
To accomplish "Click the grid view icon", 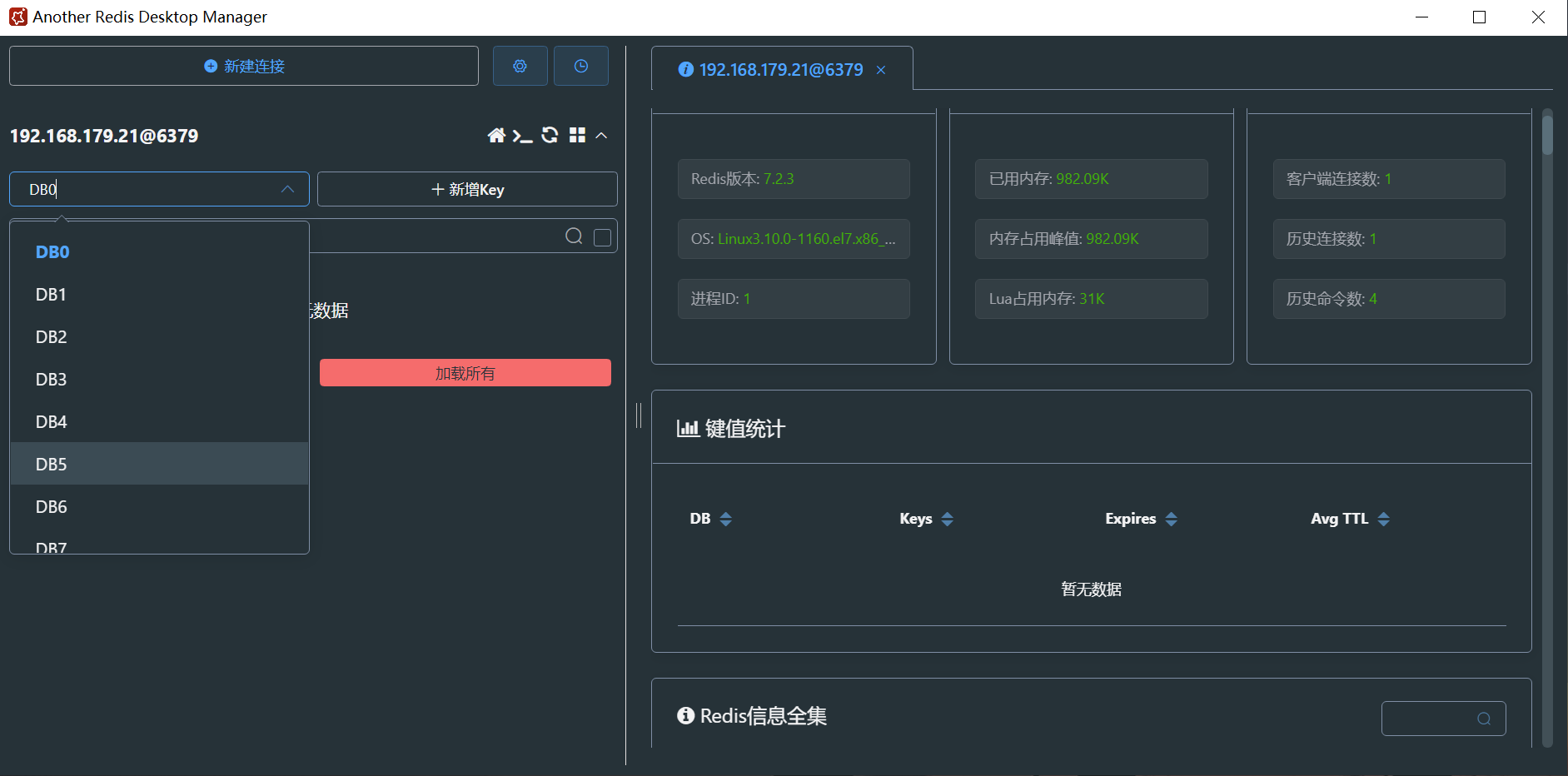I will pyautogui.click(x=577, y=136).
